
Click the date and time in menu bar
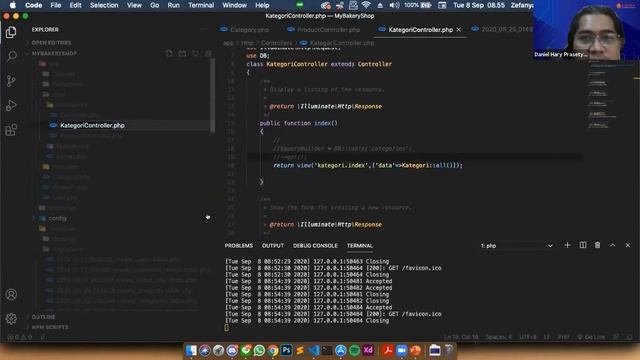479,5
